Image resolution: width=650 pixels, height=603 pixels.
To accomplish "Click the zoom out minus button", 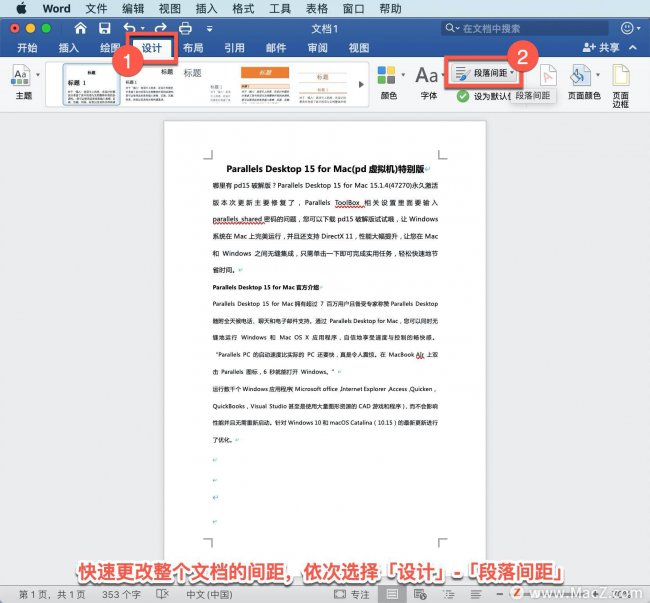I will 500,594.
